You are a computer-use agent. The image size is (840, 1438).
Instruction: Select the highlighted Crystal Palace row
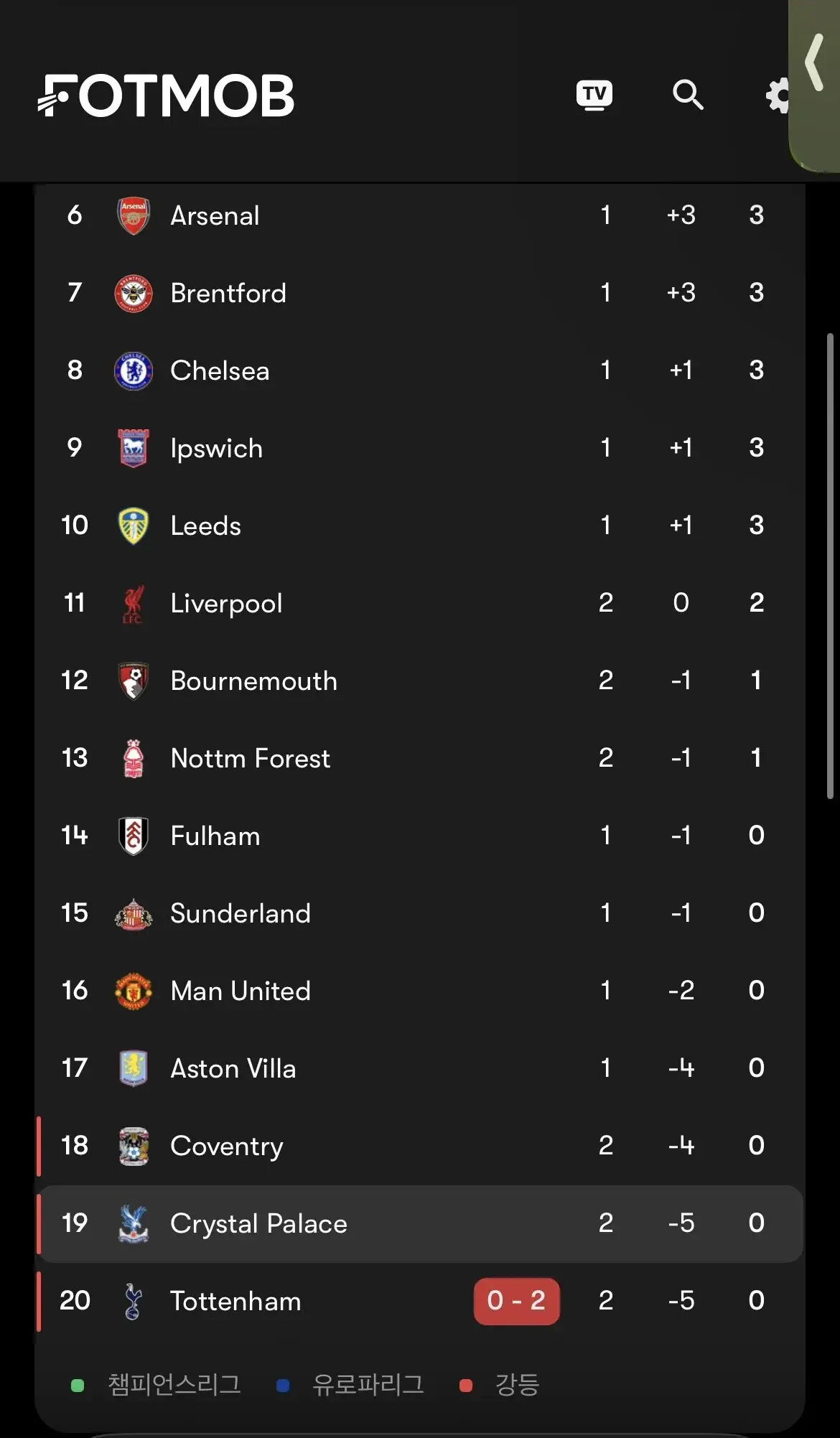coord(420,1223)
